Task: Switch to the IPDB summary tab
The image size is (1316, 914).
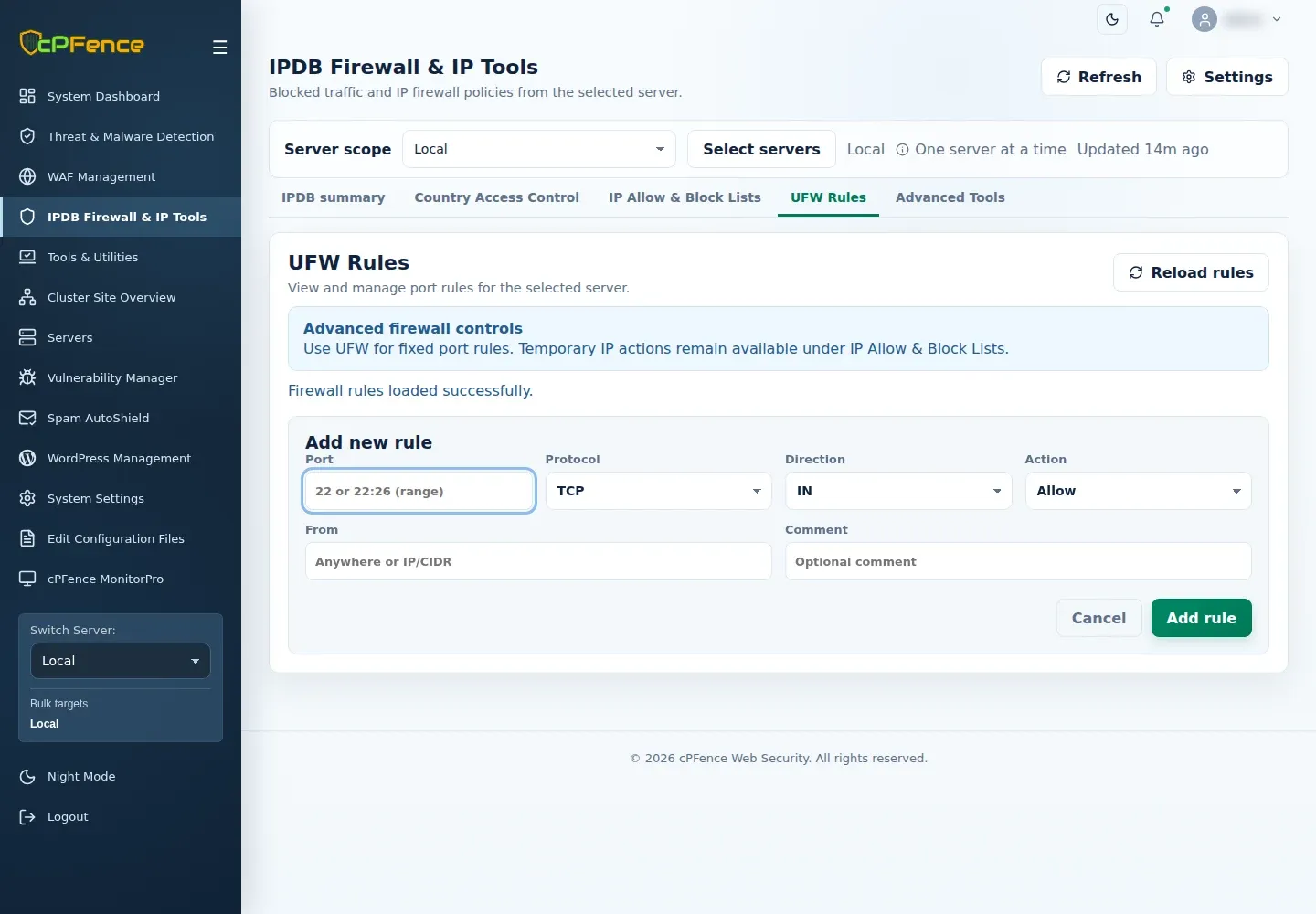Action: 334,197
